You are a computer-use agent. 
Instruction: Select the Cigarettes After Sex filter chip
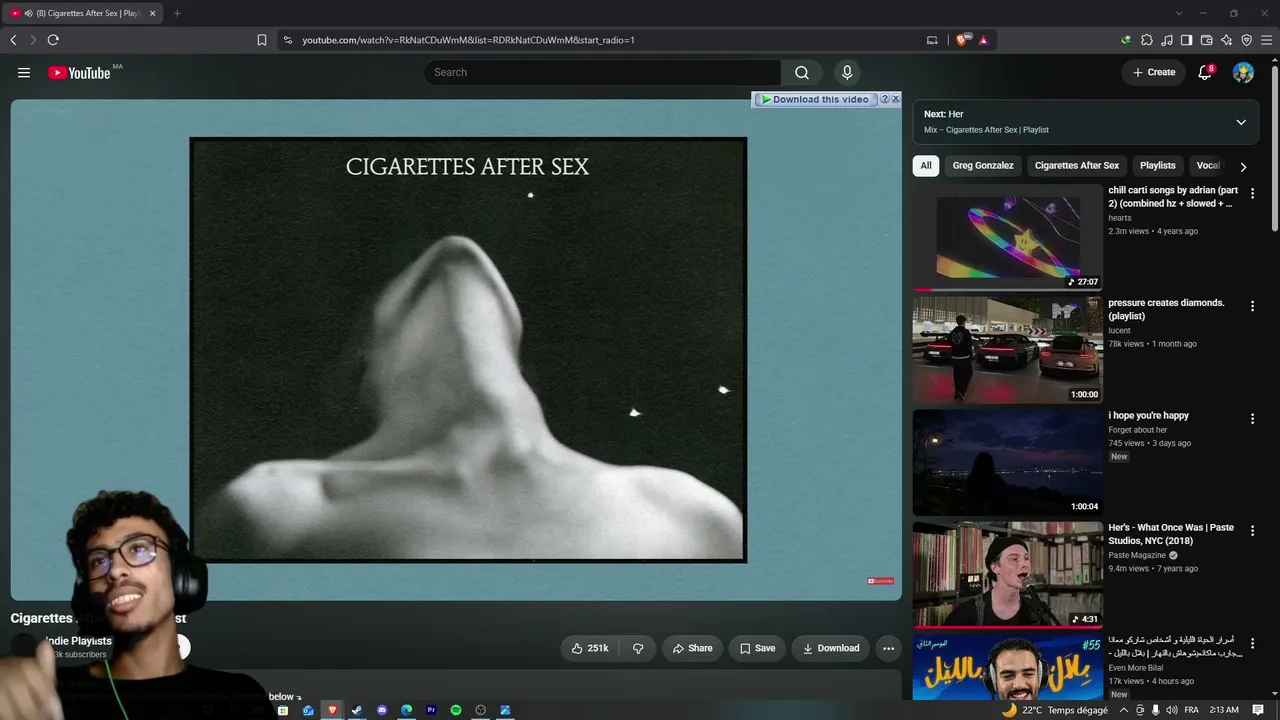(x=1077, y=166)
